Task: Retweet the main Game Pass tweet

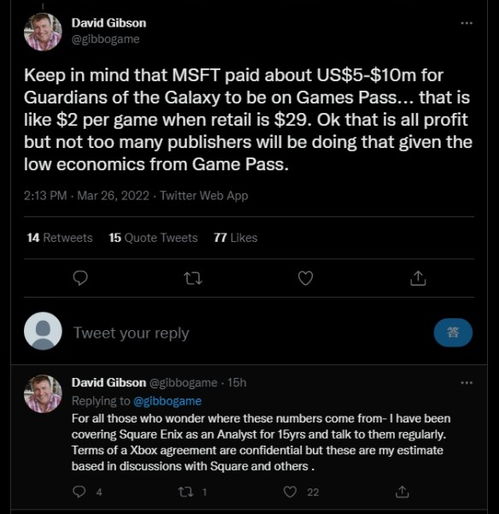Action: (x=193, y=278)
